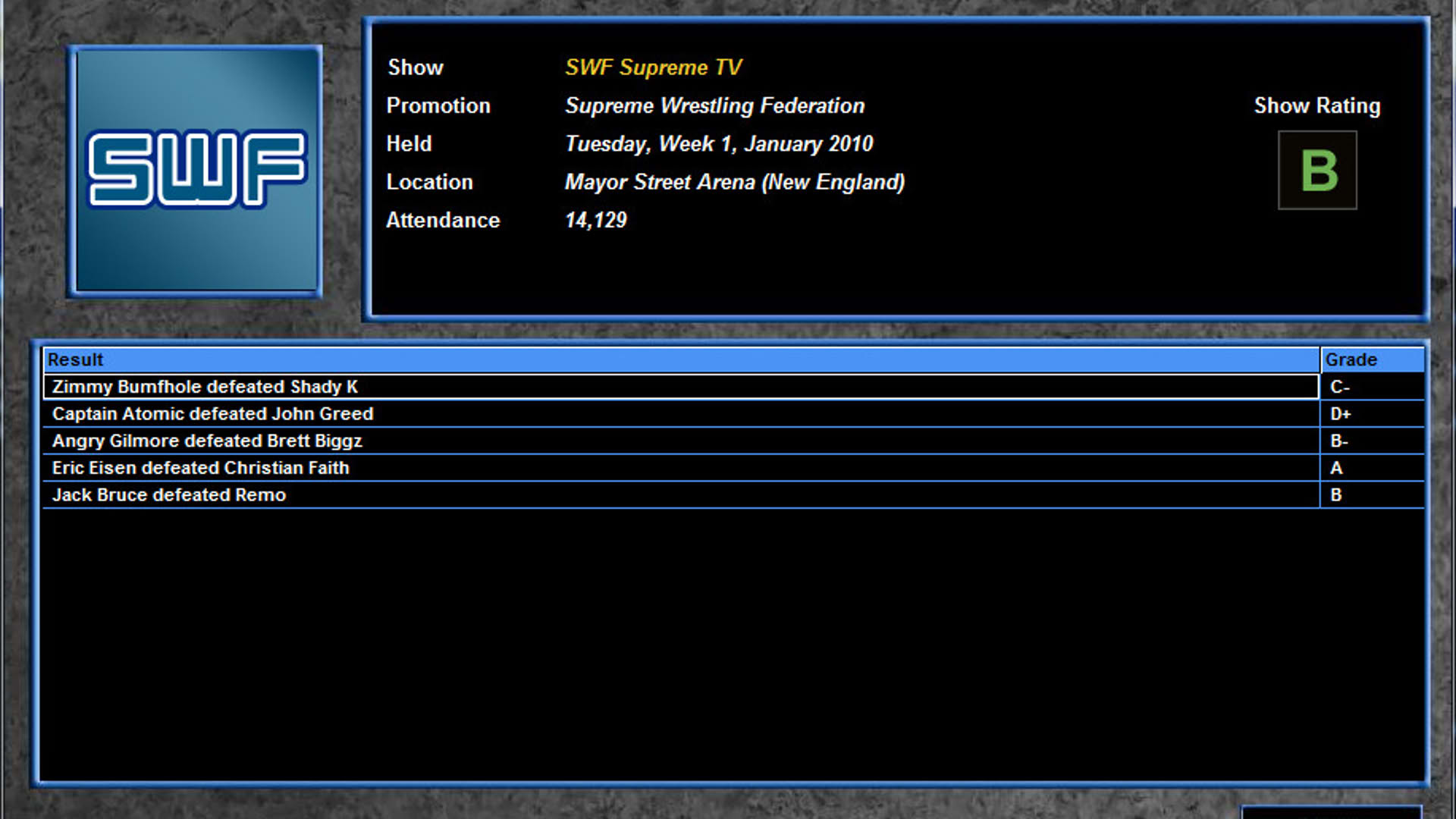1456x819 pixels.
Task: Click the attendance value 14,129
Action: click(596, 221)
